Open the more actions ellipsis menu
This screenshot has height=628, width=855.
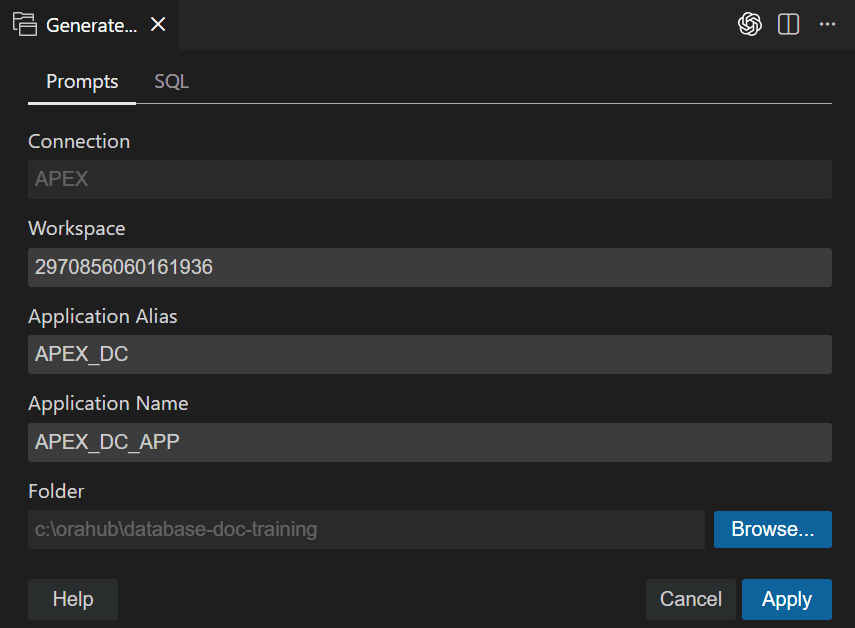827,24
